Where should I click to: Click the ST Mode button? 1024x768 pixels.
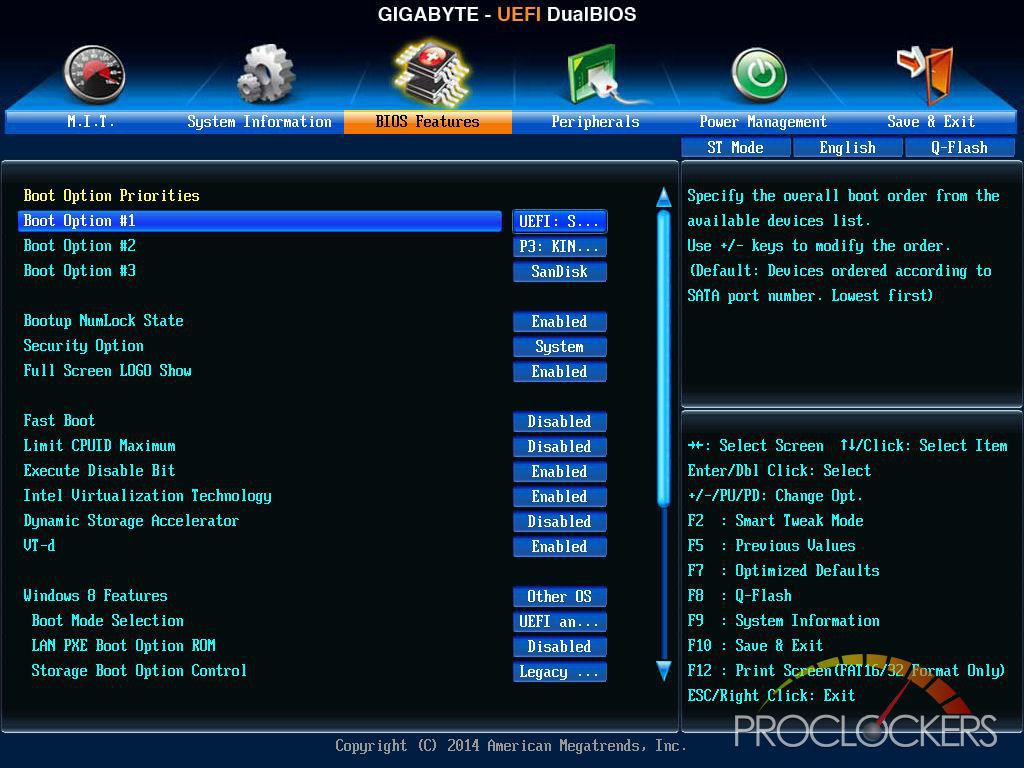tap(735, 148)
